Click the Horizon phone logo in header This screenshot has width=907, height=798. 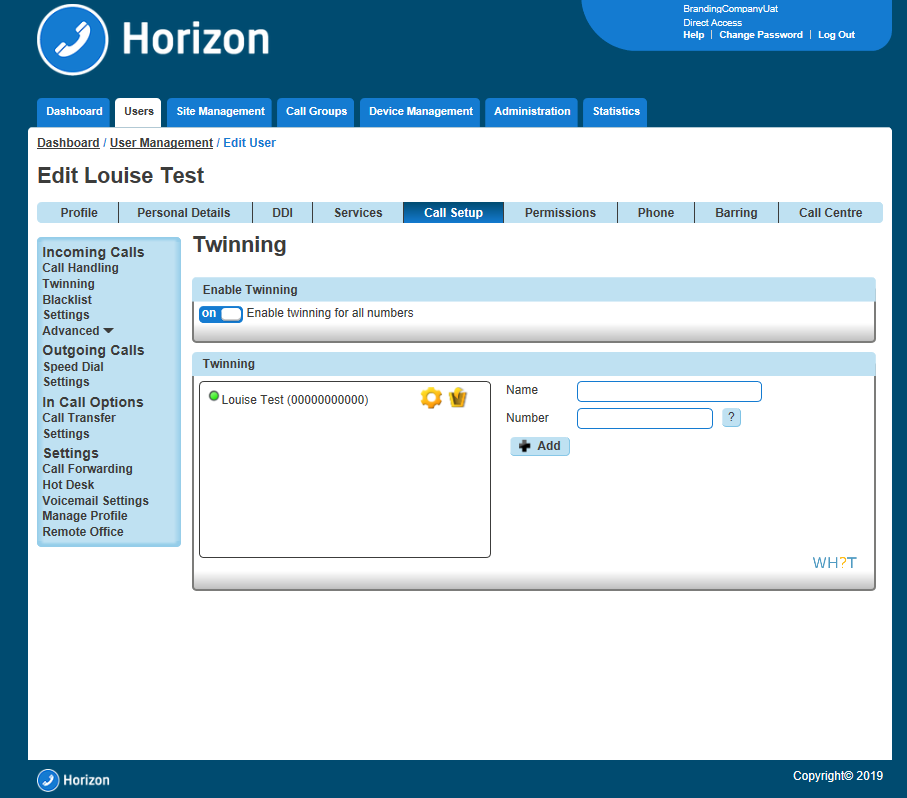73,40
